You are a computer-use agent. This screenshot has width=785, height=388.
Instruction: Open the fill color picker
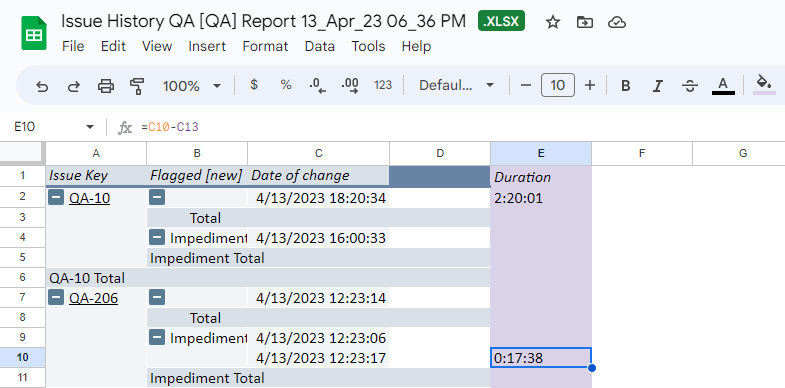tap(764, 85)
